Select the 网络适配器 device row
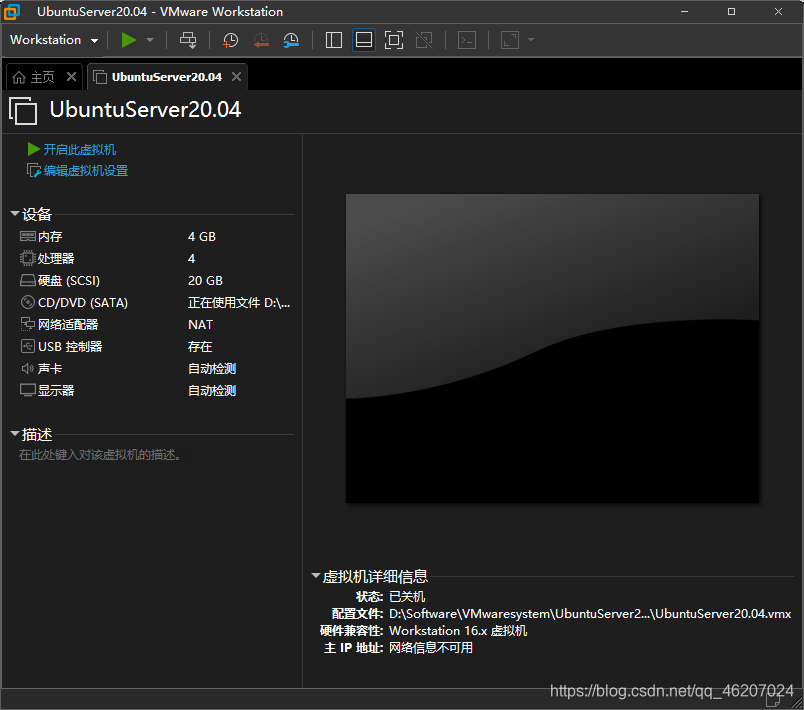This screenshot has height=710, width=804. (155, 324)
